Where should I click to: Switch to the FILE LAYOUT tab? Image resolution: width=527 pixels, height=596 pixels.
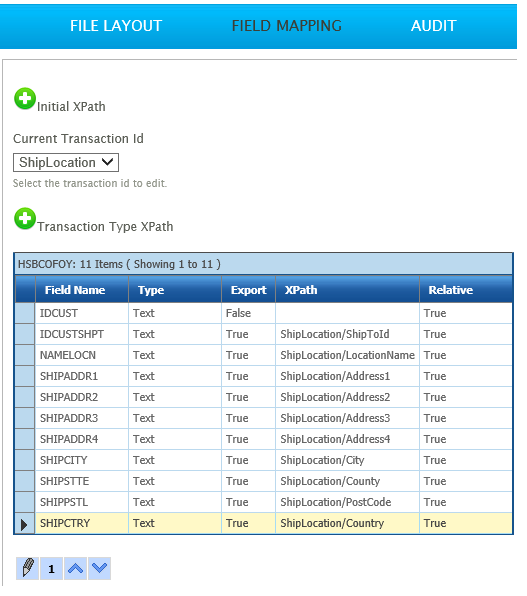tap(116, 26)
